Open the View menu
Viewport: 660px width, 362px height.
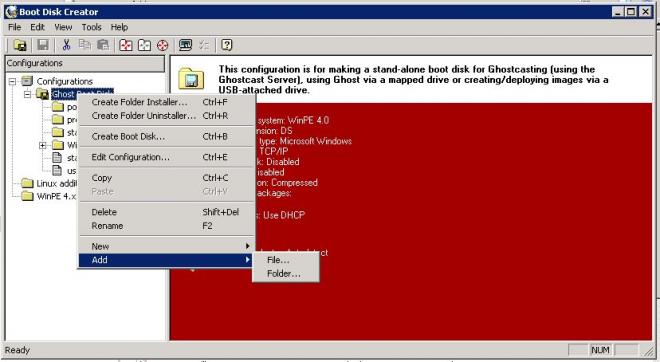tap(63, 27)
